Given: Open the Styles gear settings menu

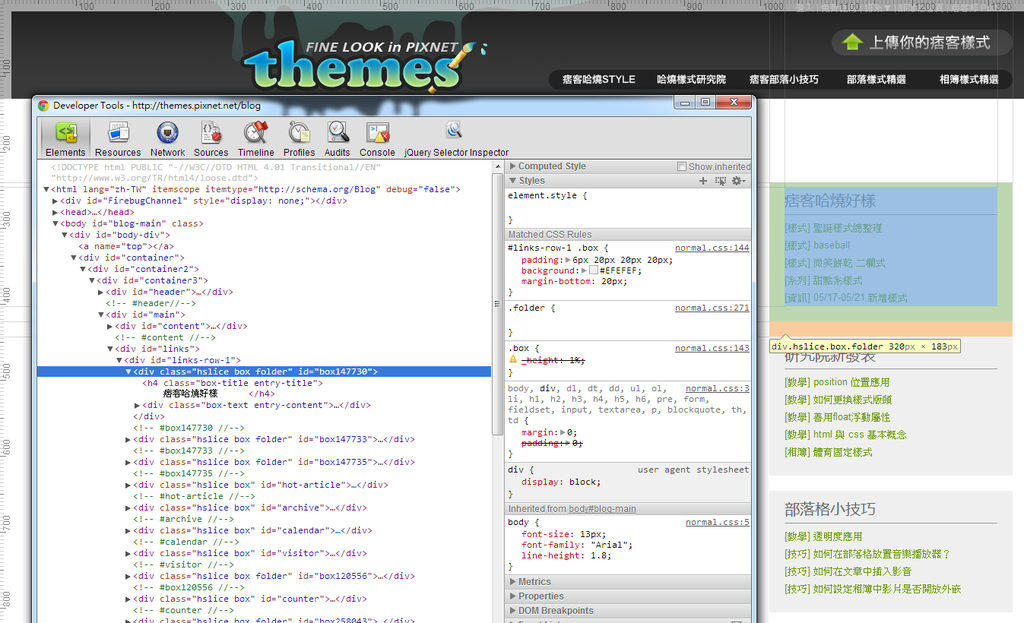Looking at the screenshot, I should tap(738, 181).
